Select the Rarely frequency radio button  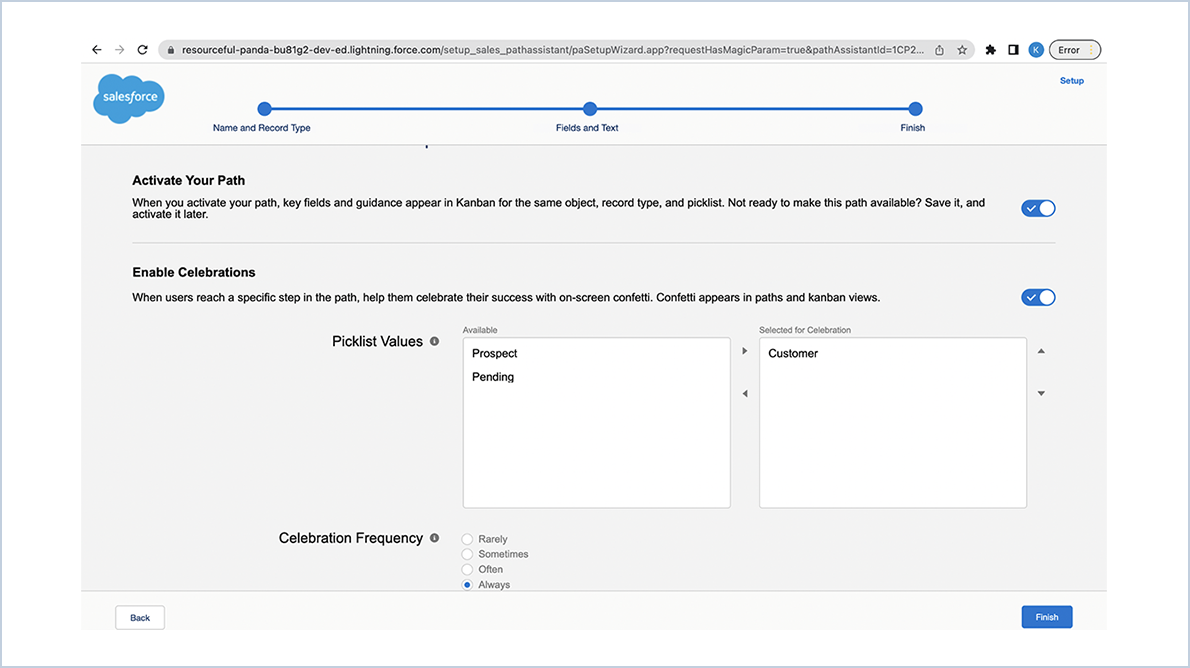[465, 538]
